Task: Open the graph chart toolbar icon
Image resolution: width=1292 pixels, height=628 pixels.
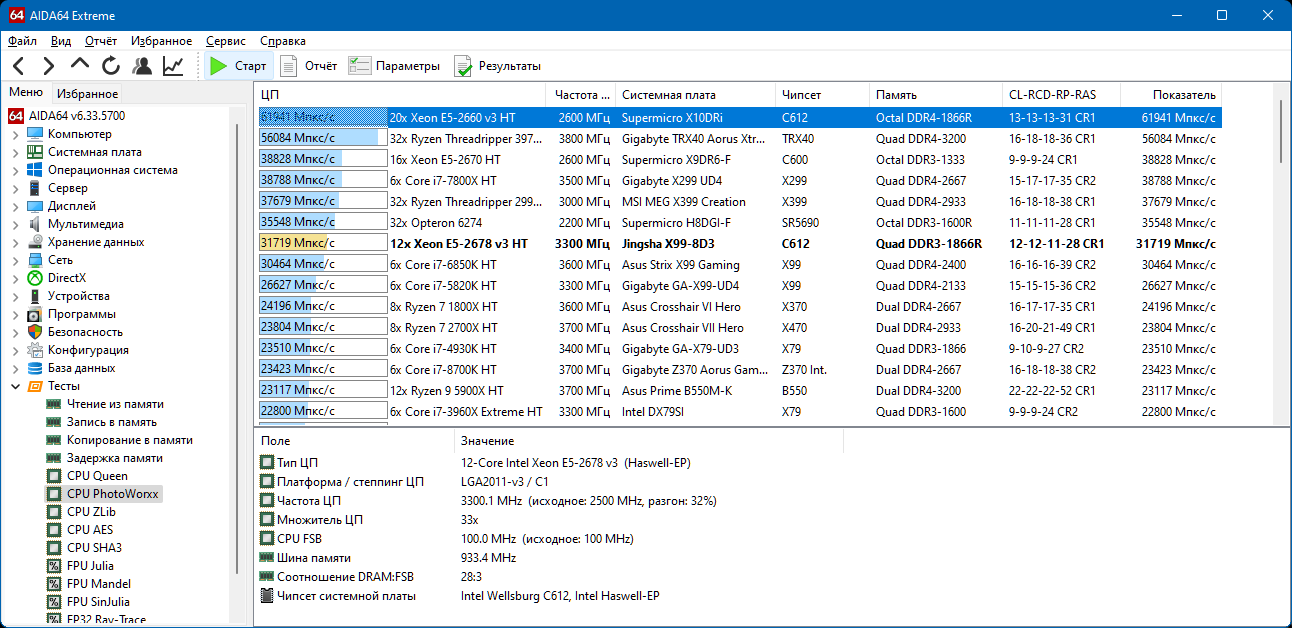Action: 173,66
